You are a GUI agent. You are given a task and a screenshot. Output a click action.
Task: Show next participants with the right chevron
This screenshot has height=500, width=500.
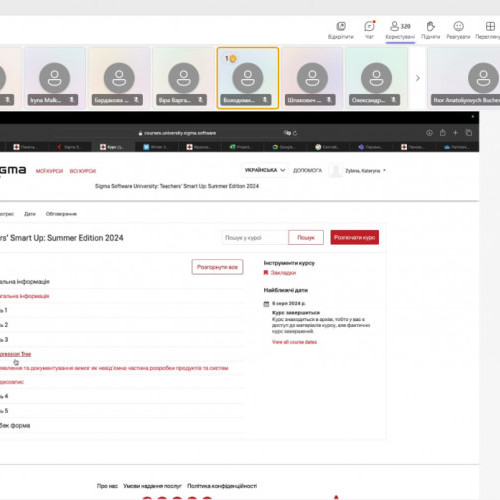point(418,78)
